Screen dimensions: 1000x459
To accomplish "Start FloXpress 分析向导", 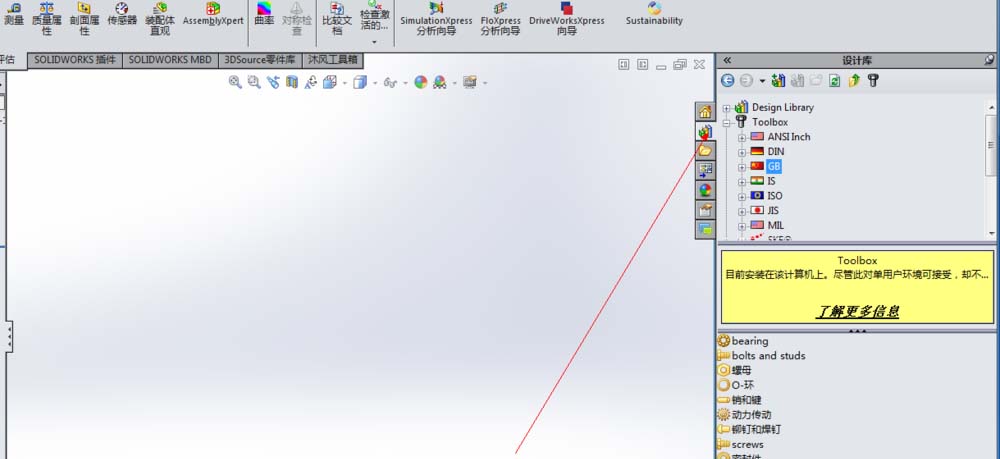I will click(501, 18).
